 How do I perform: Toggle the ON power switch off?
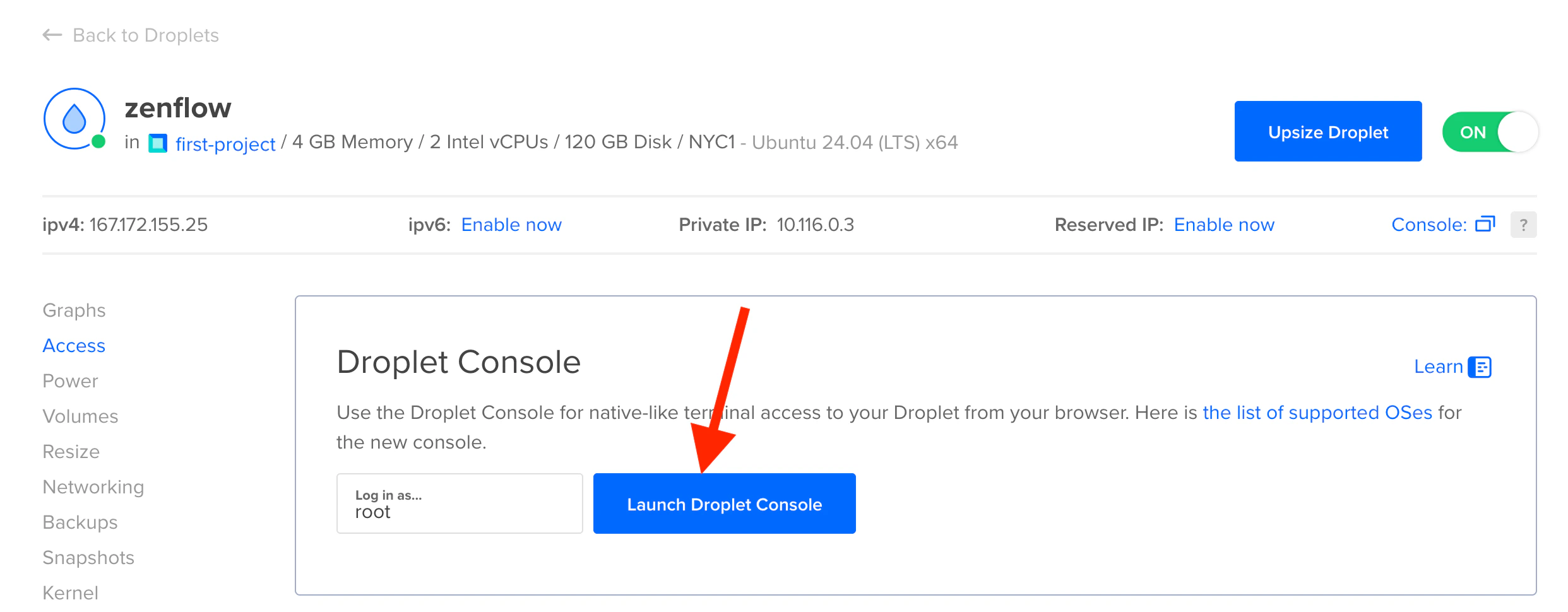[x=1490, y=132]
